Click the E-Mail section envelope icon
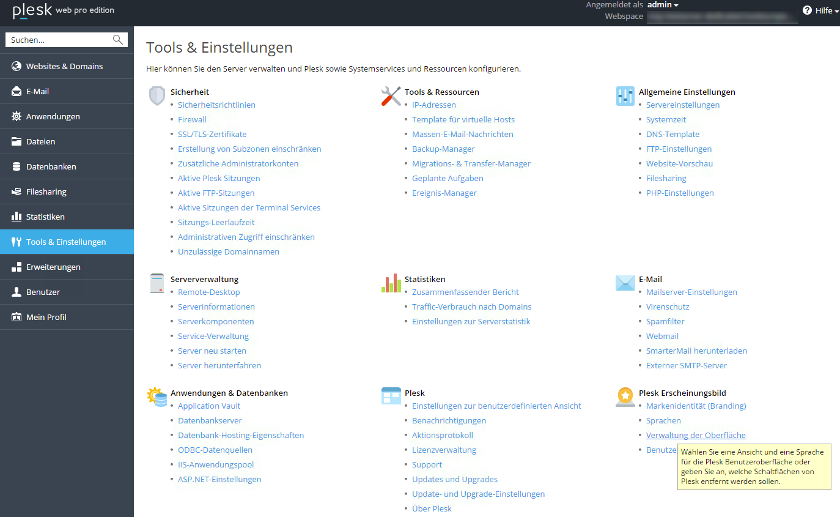This screenshot has height=517, width=840. (625, 283)
